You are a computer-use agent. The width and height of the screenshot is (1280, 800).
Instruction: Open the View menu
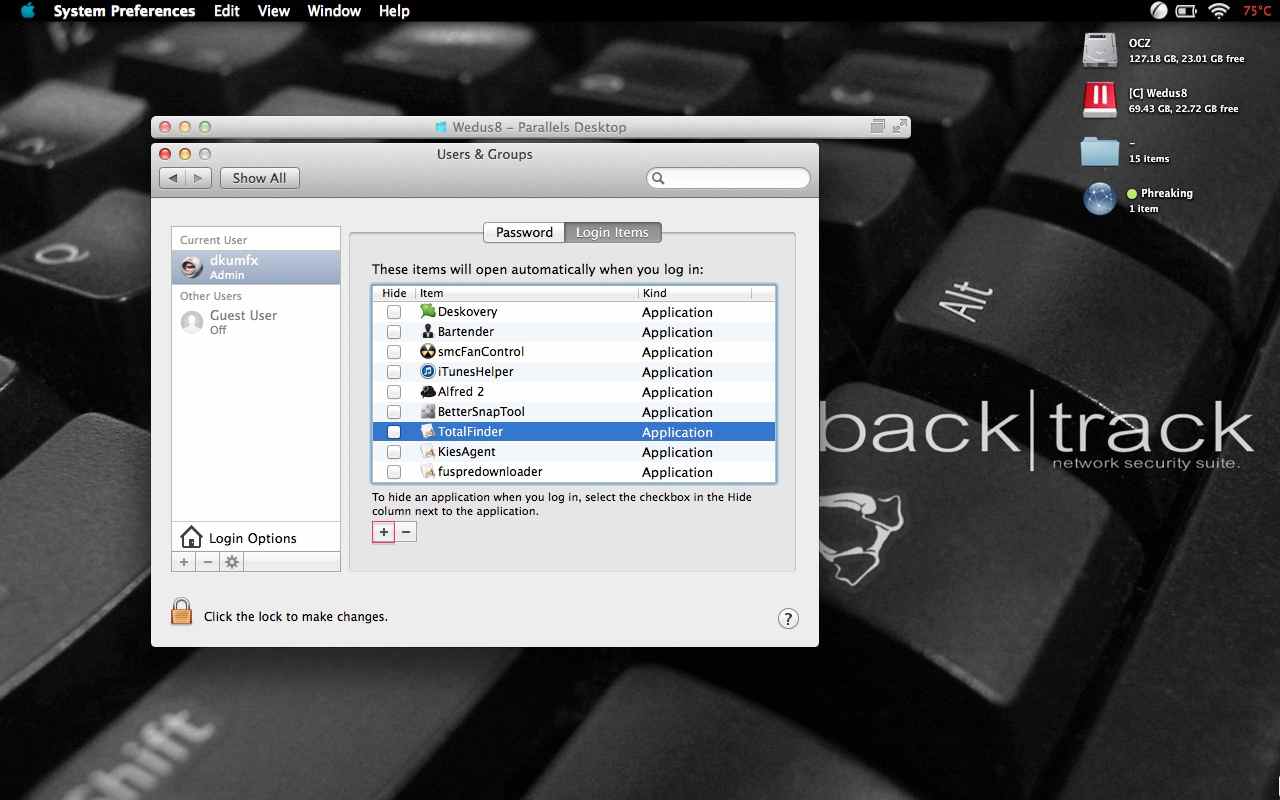pyautogui.click(x=273, y=11)
